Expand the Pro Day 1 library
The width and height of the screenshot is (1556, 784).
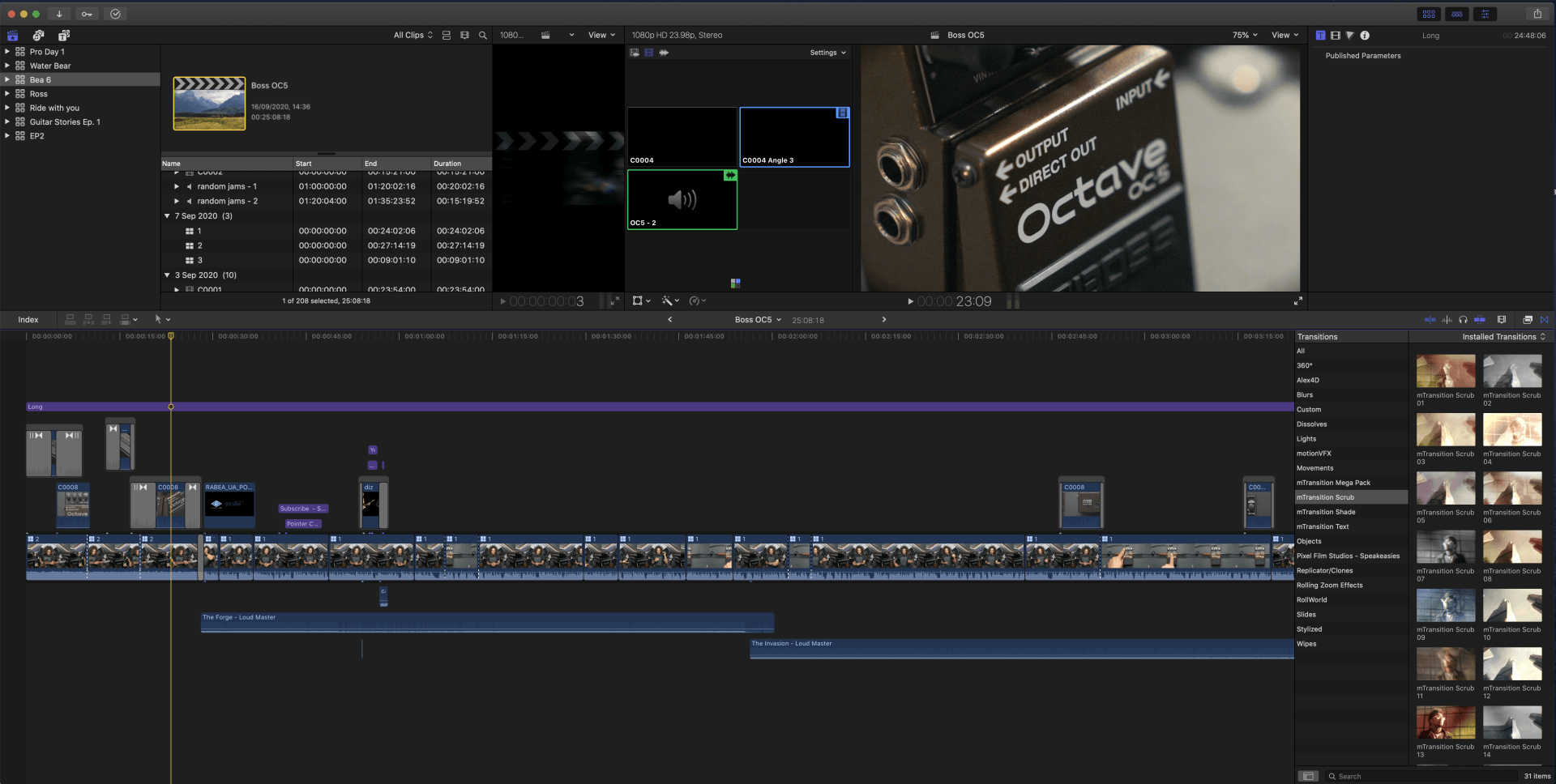click(7, 52)
